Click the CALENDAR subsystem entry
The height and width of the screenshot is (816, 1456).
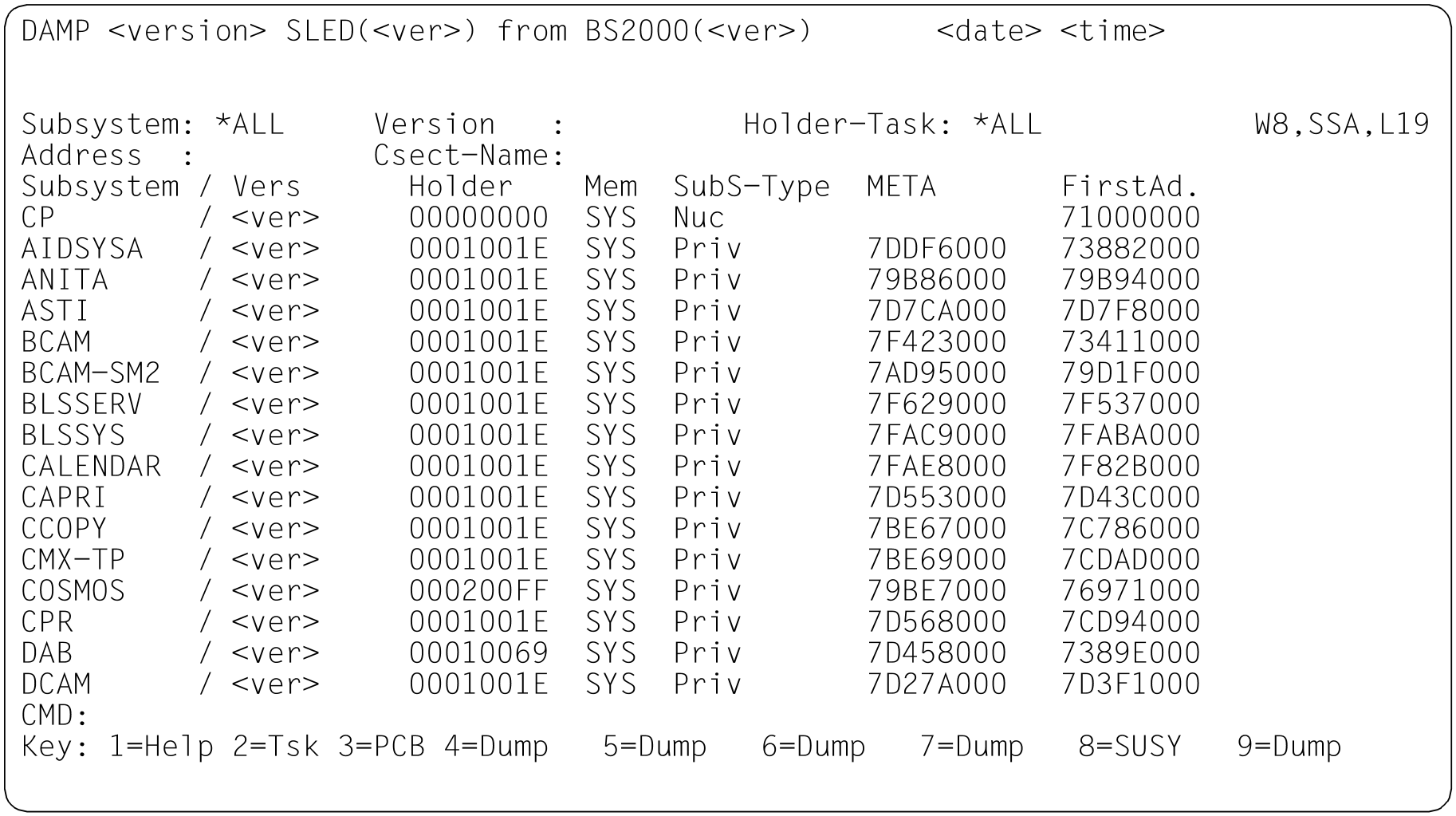[x=91, y=467]
